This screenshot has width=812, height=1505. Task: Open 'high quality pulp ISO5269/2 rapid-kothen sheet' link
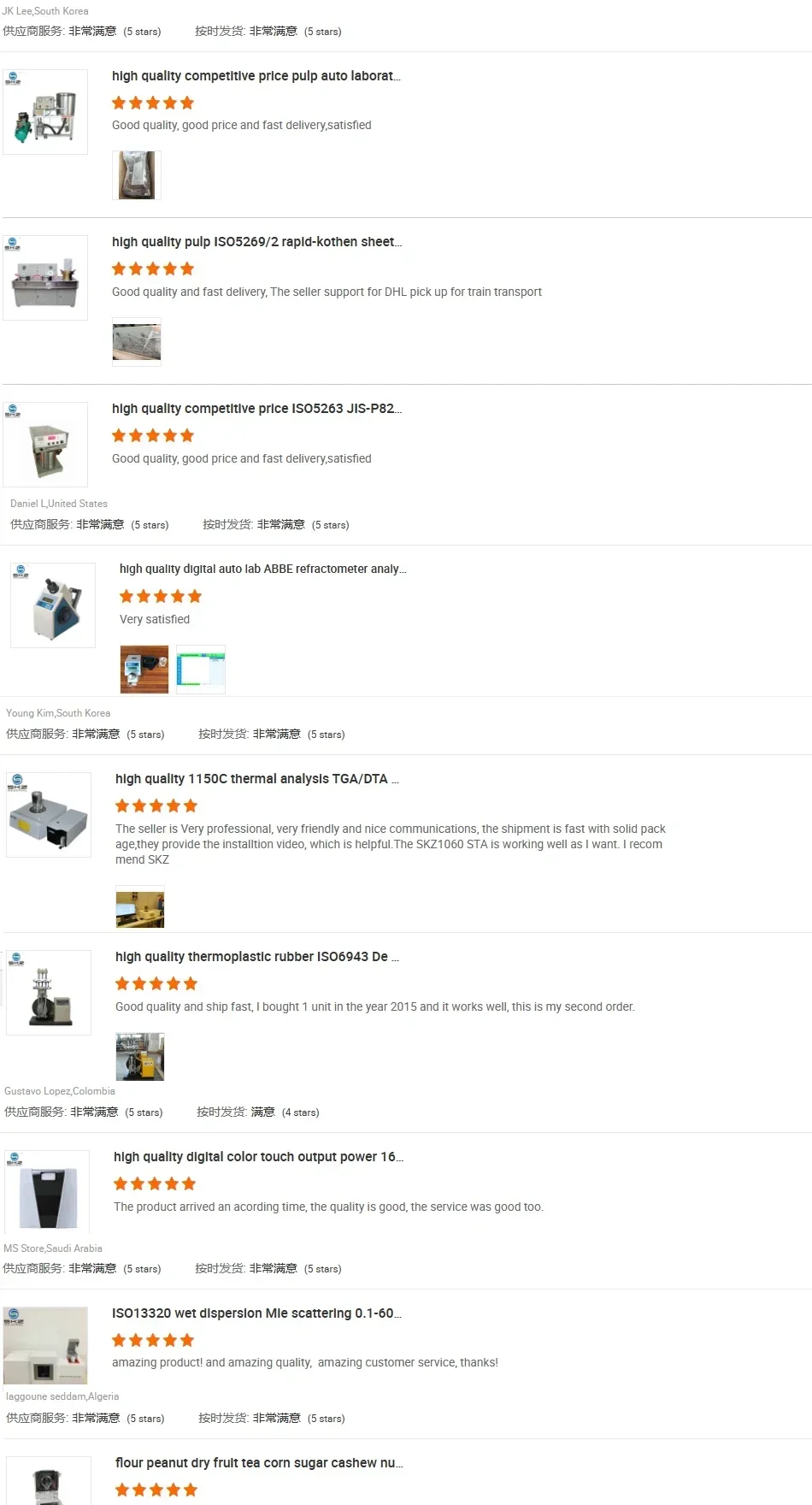256,242
